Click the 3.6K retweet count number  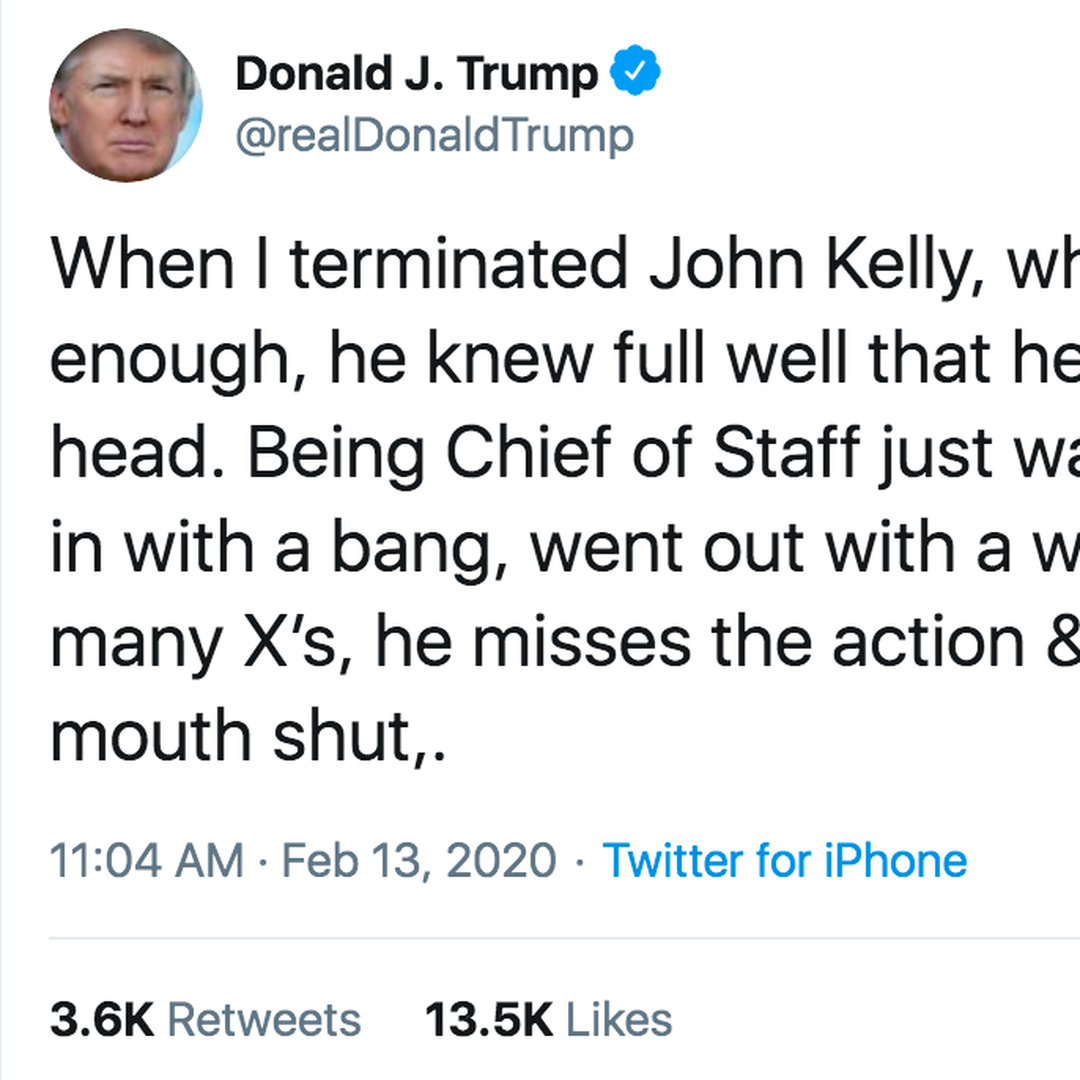[102, 1021]
